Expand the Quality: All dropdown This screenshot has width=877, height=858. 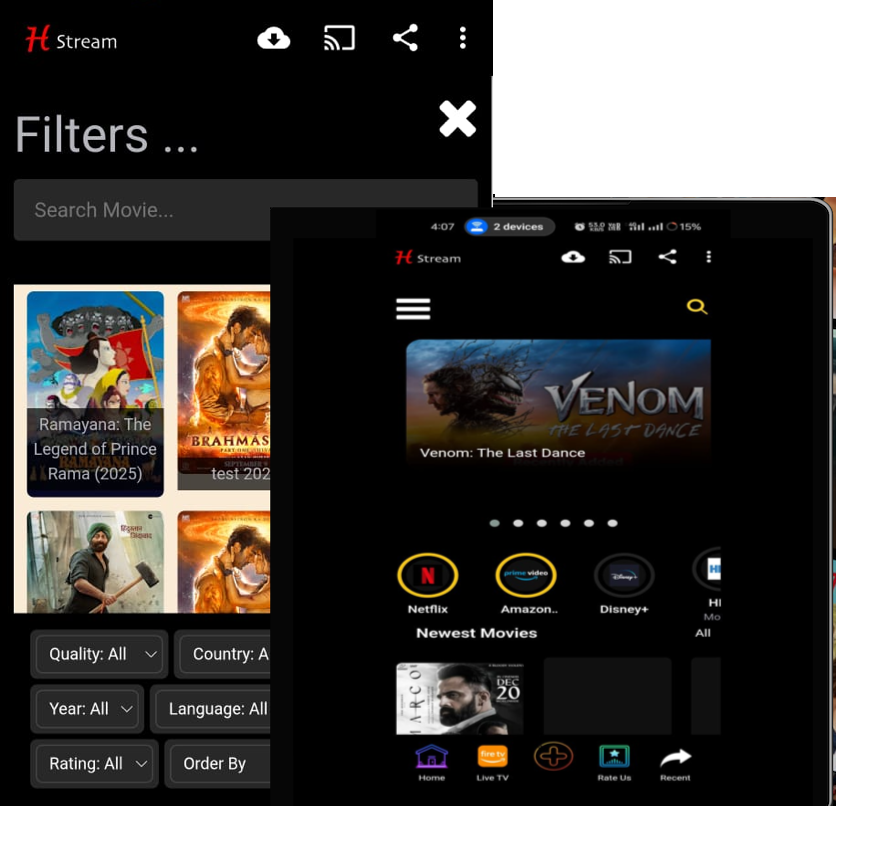pyautogui.click(x=99, y=654)
